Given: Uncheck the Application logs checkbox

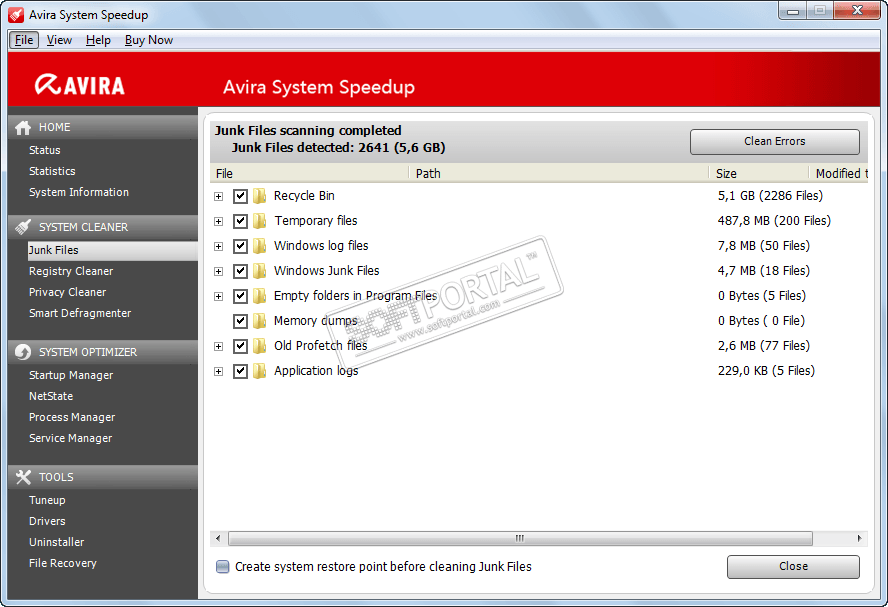Looking at the screenshot, I should [240, 371].
